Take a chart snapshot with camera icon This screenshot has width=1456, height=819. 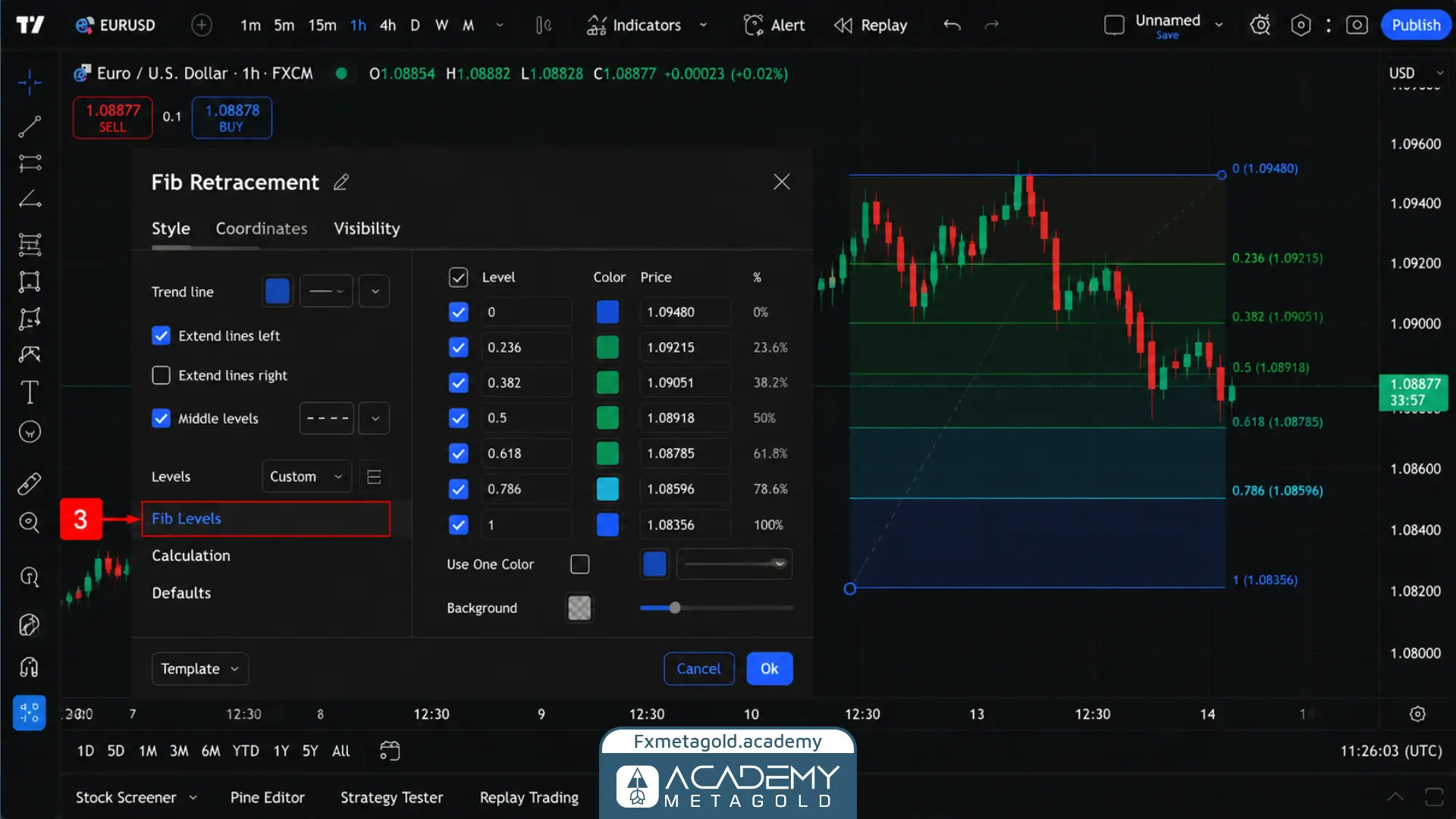pos(1357,26)
